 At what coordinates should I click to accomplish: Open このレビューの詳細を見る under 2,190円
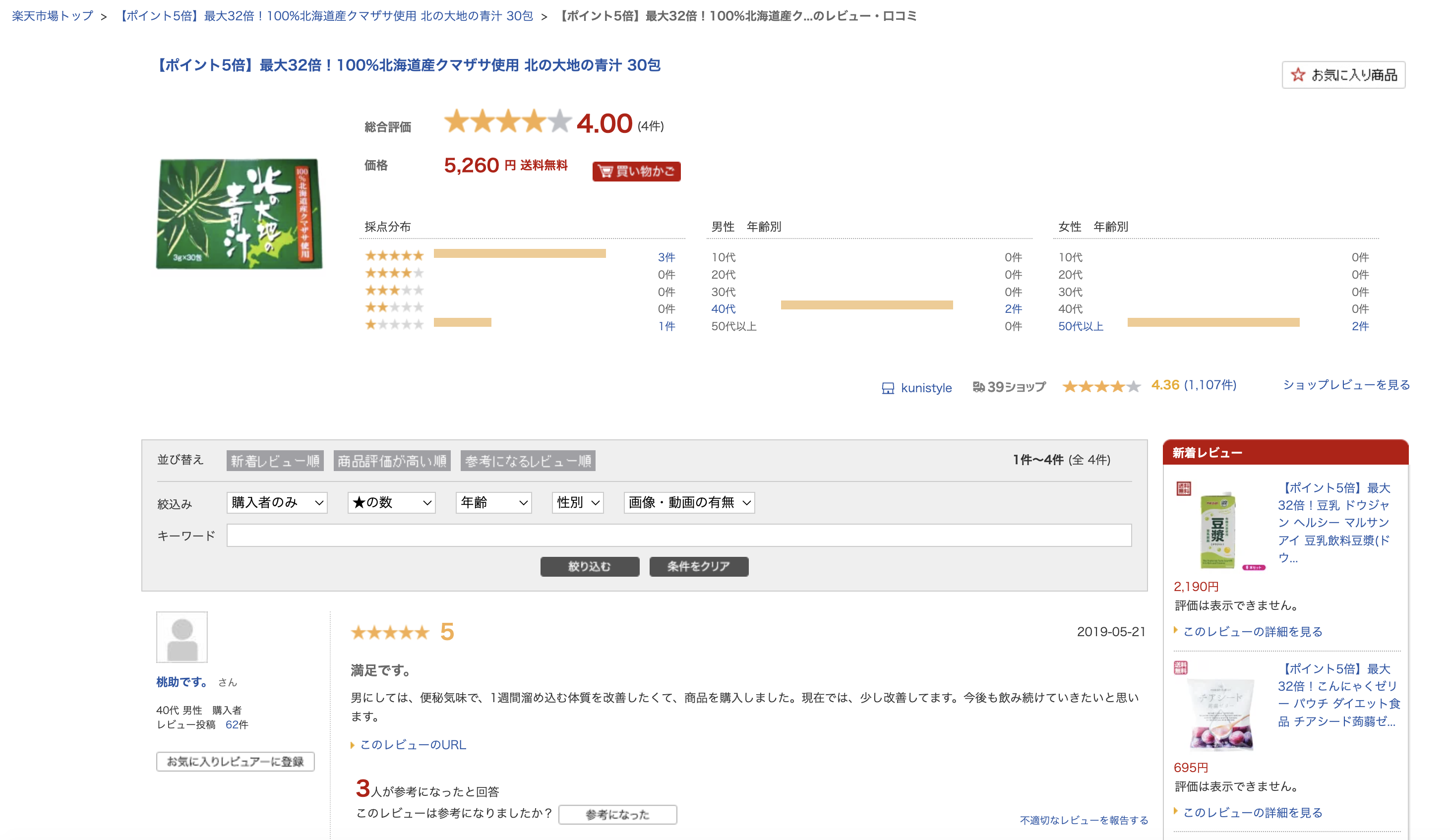(1253, 631)
